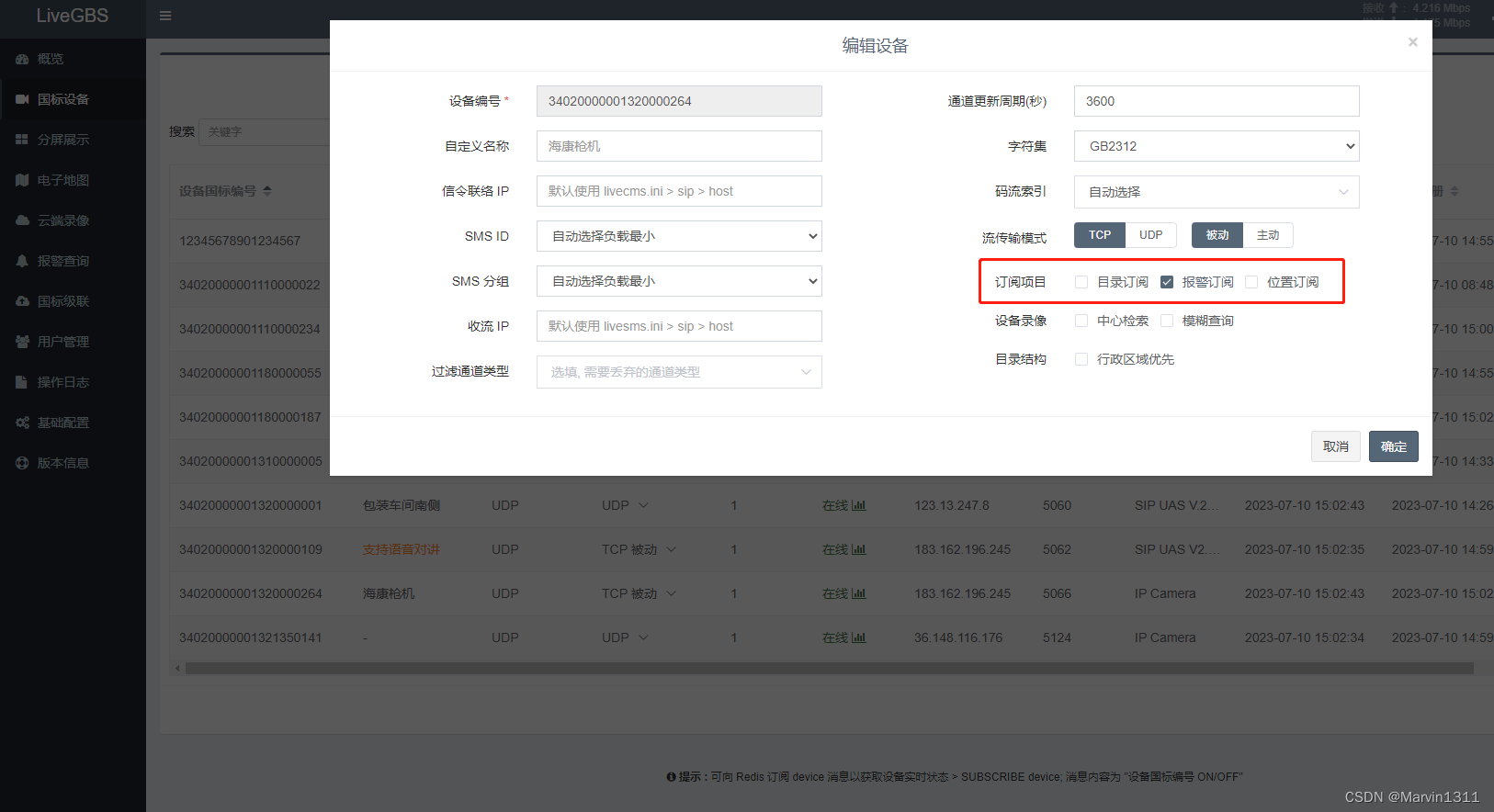1494x812 pixels.
Task: Select 被动 transport mode
Action: tap(1217, 235)
